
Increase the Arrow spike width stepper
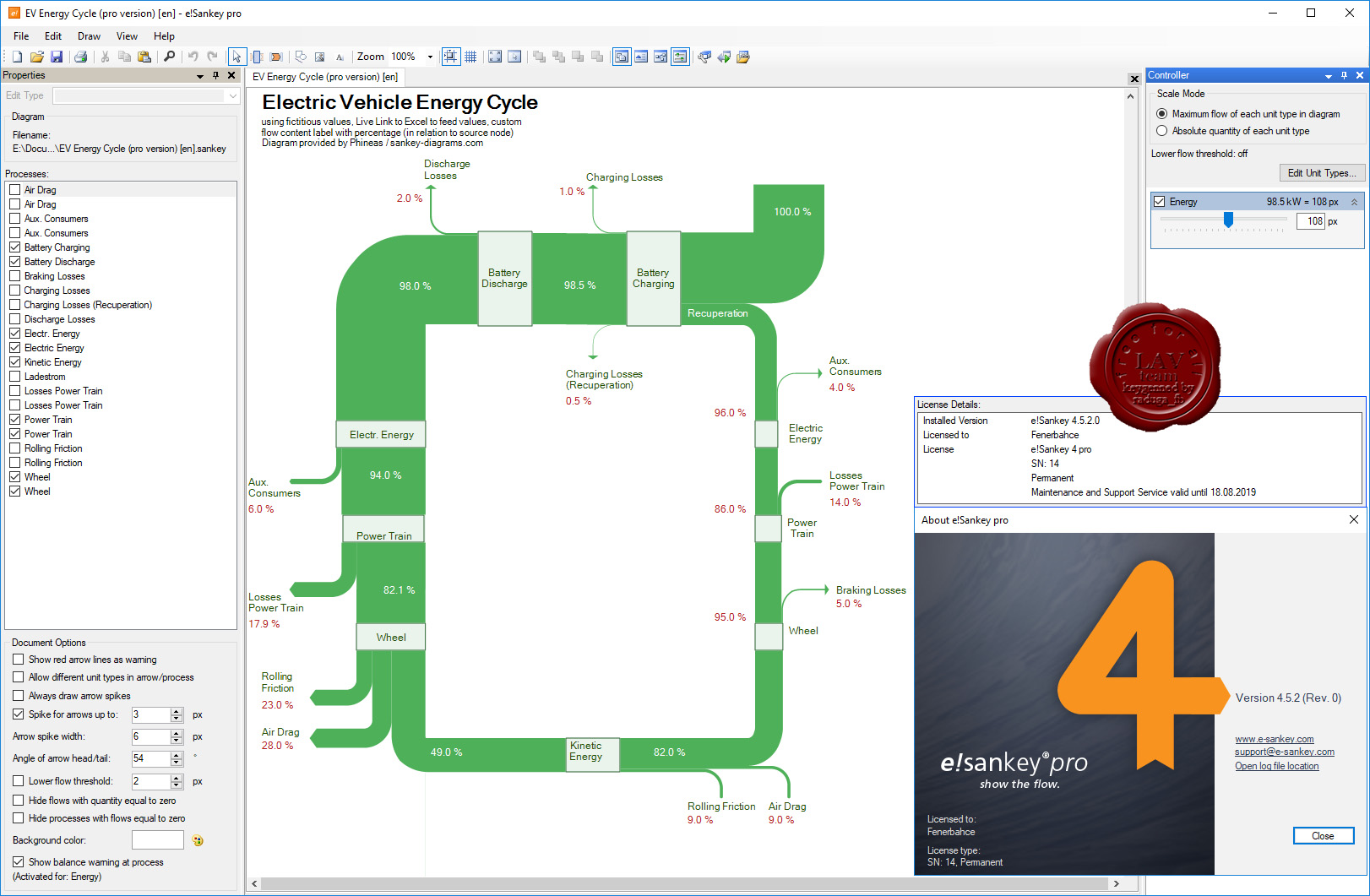tap(177, 734)
